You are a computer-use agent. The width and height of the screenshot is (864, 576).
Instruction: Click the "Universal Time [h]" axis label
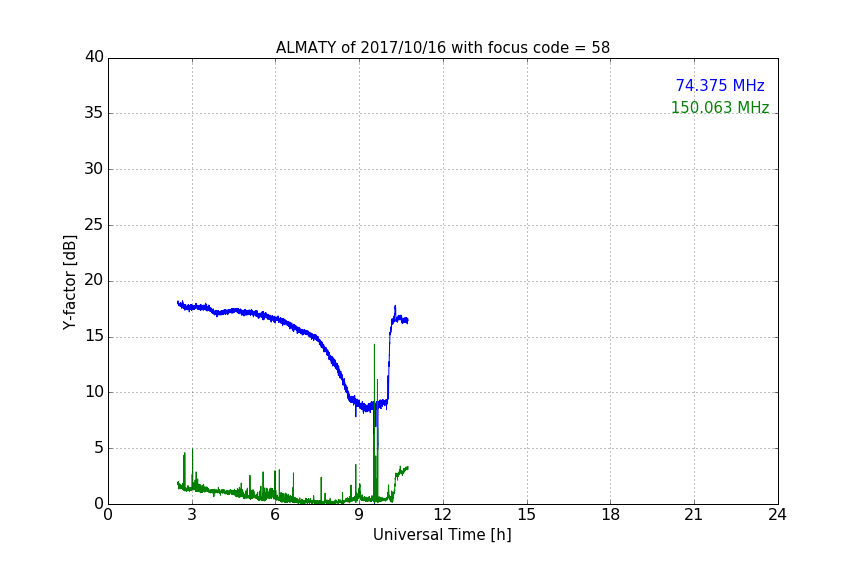[x=442, y=535]
